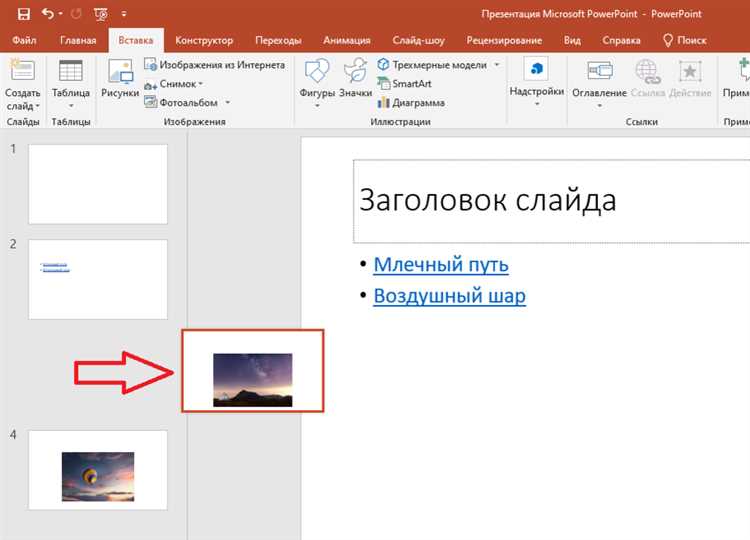Click the Milky Way slide thumbnail being dragged

point(253,371)
